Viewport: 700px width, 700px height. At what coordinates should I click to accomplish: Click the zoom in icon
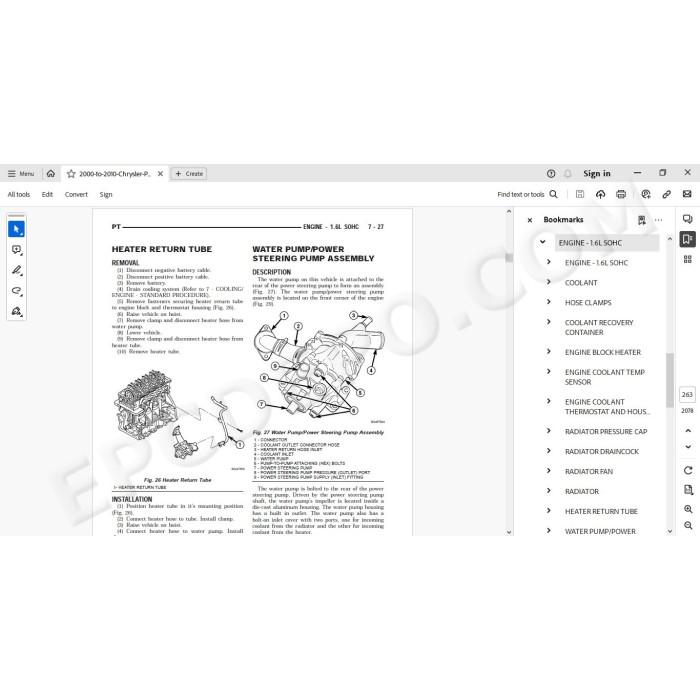[x=688, y=509]
